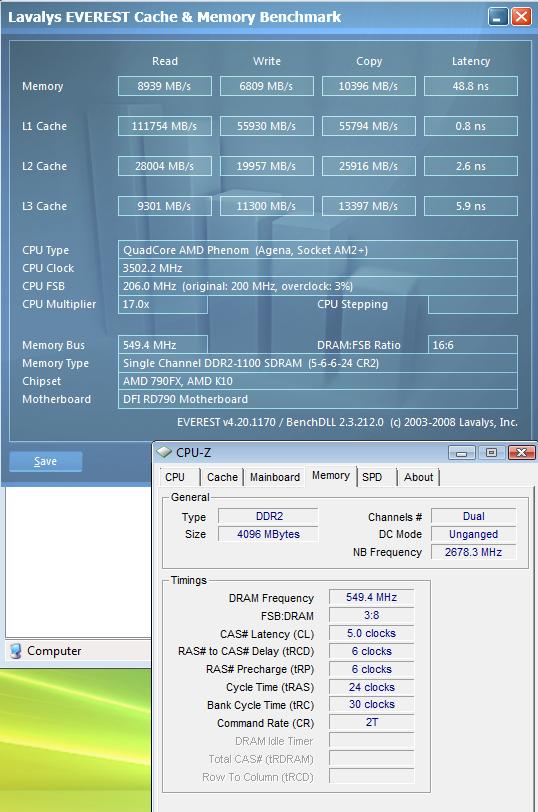Click the Memory Write 6809 MB/s field
The height and width of the screenshot is (812, 538).
click(x=267, y=86)
